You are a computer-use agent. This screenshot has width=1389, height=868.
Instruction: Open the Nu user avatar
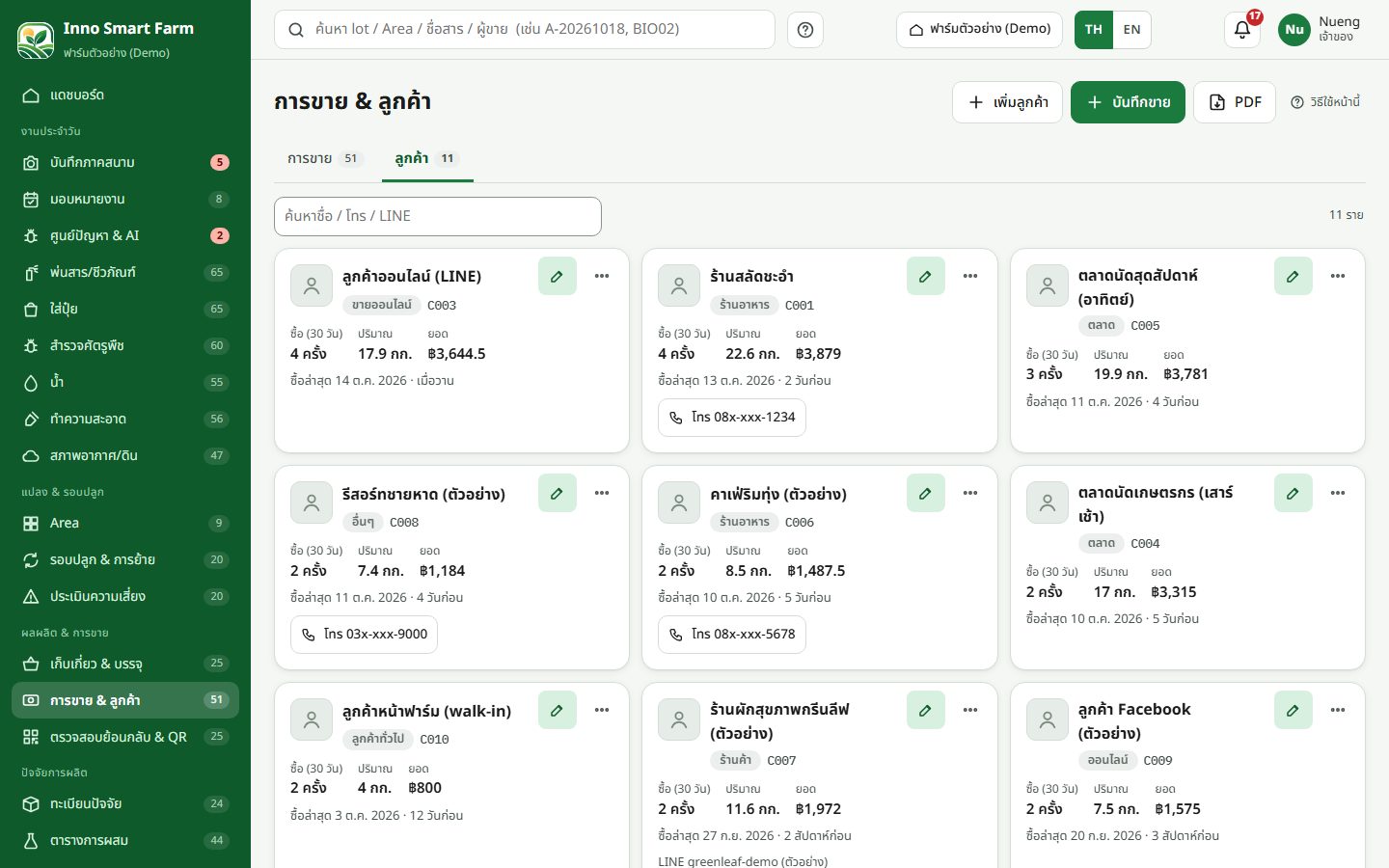point(1294,30)
